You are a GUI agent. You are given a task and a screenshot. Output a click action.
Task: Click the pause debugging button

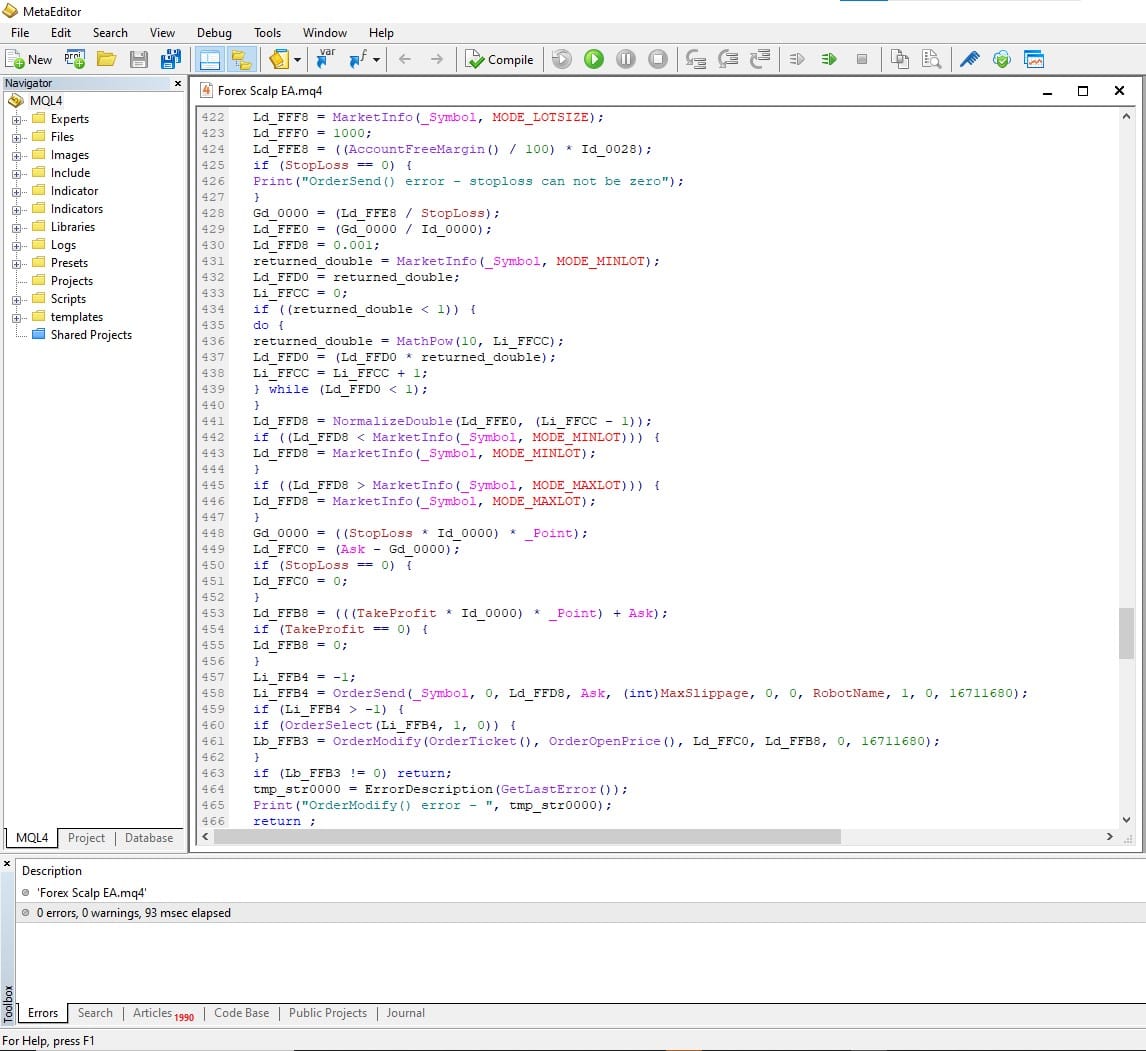626,59
